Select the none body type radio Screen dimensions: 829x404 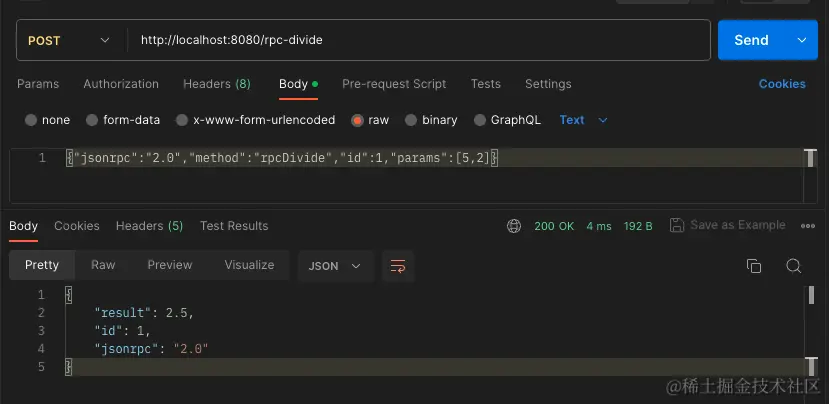pyautogui.click(x=31, y=120)
